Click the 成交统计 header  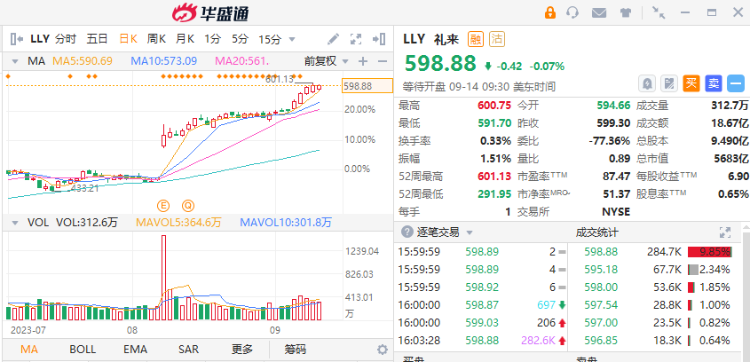click(x=597, y=232)
